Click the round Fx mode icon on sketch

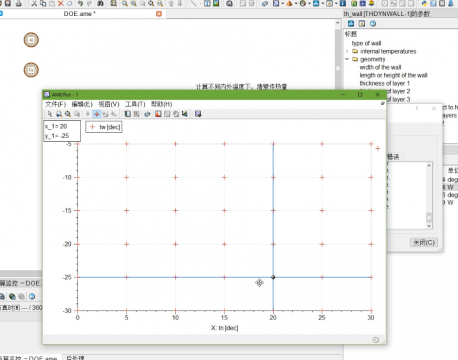[31, 70]
